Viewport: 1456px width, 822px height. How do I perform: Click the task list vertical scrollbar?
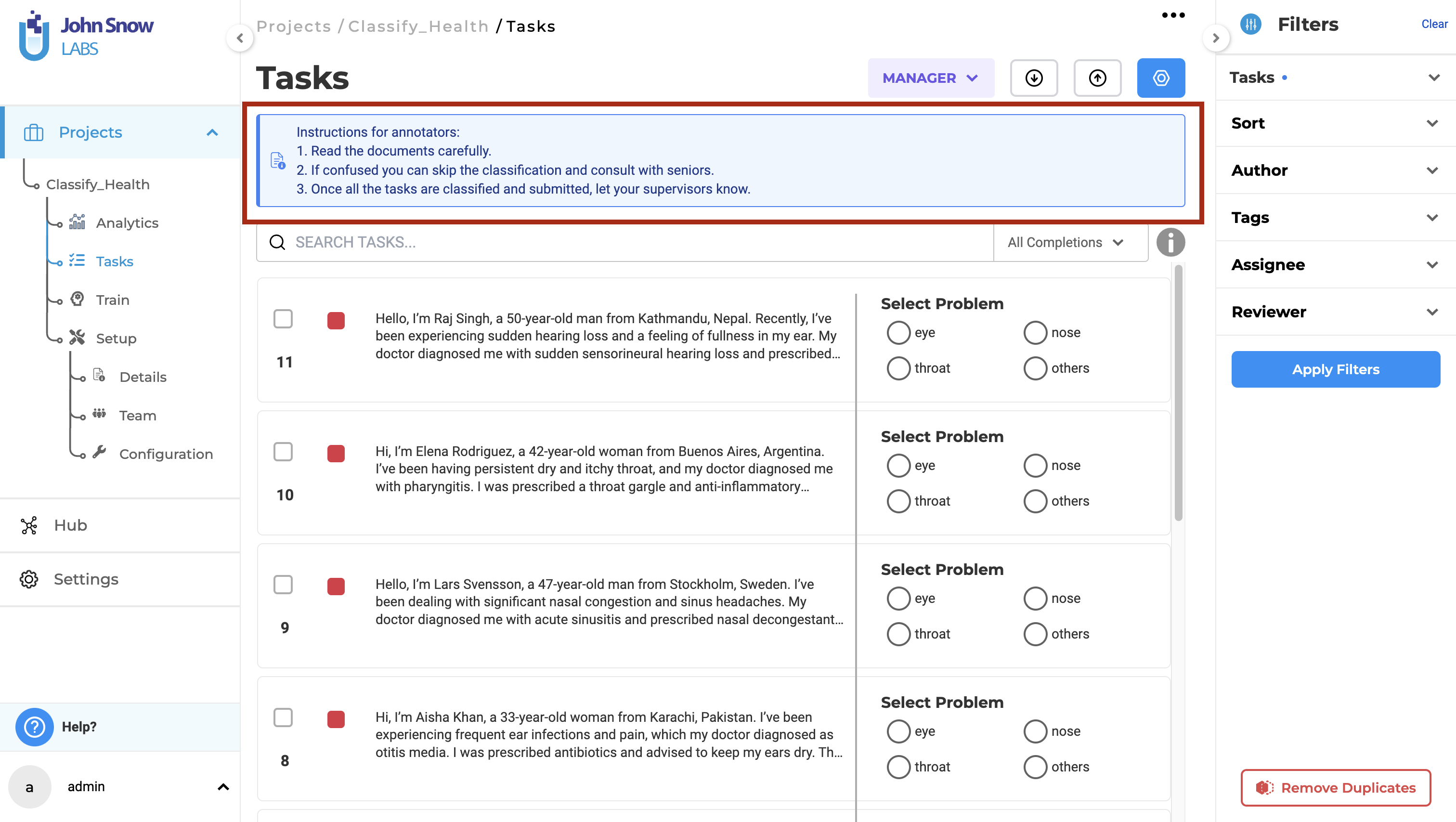pos(1178,393)
